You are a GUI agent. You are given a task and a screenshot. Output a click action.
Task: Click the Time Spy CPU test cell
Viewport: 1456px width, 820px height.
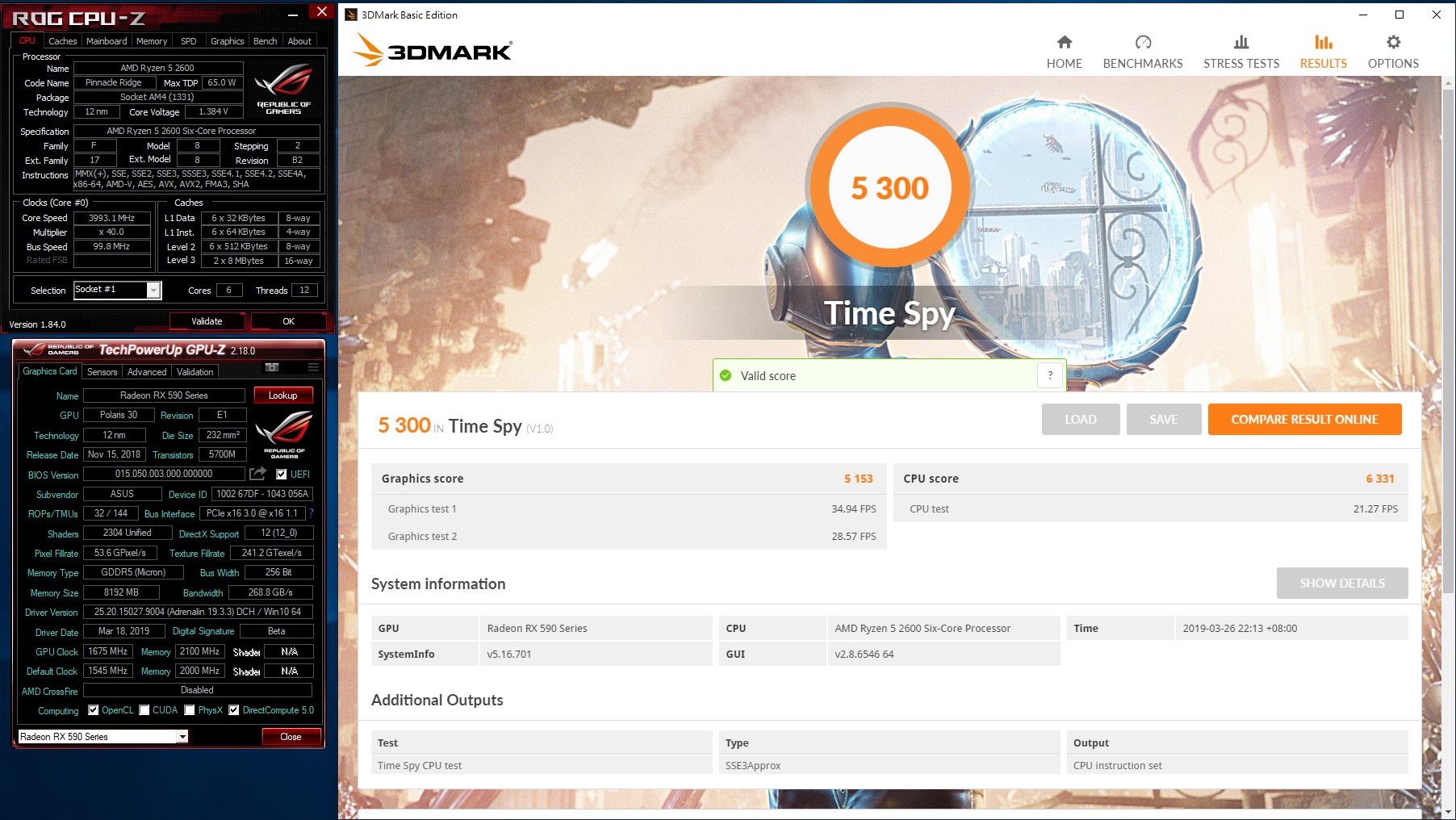(x=542, y=765)
